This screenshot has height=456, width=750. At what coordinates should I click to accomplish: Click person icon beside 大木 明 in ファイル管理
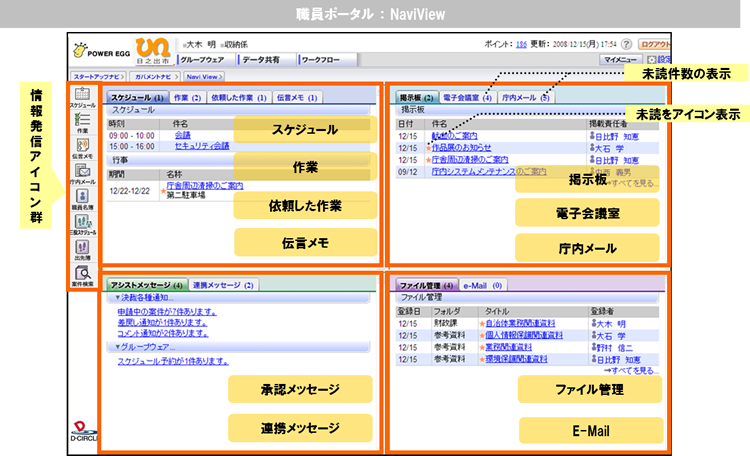594,323
